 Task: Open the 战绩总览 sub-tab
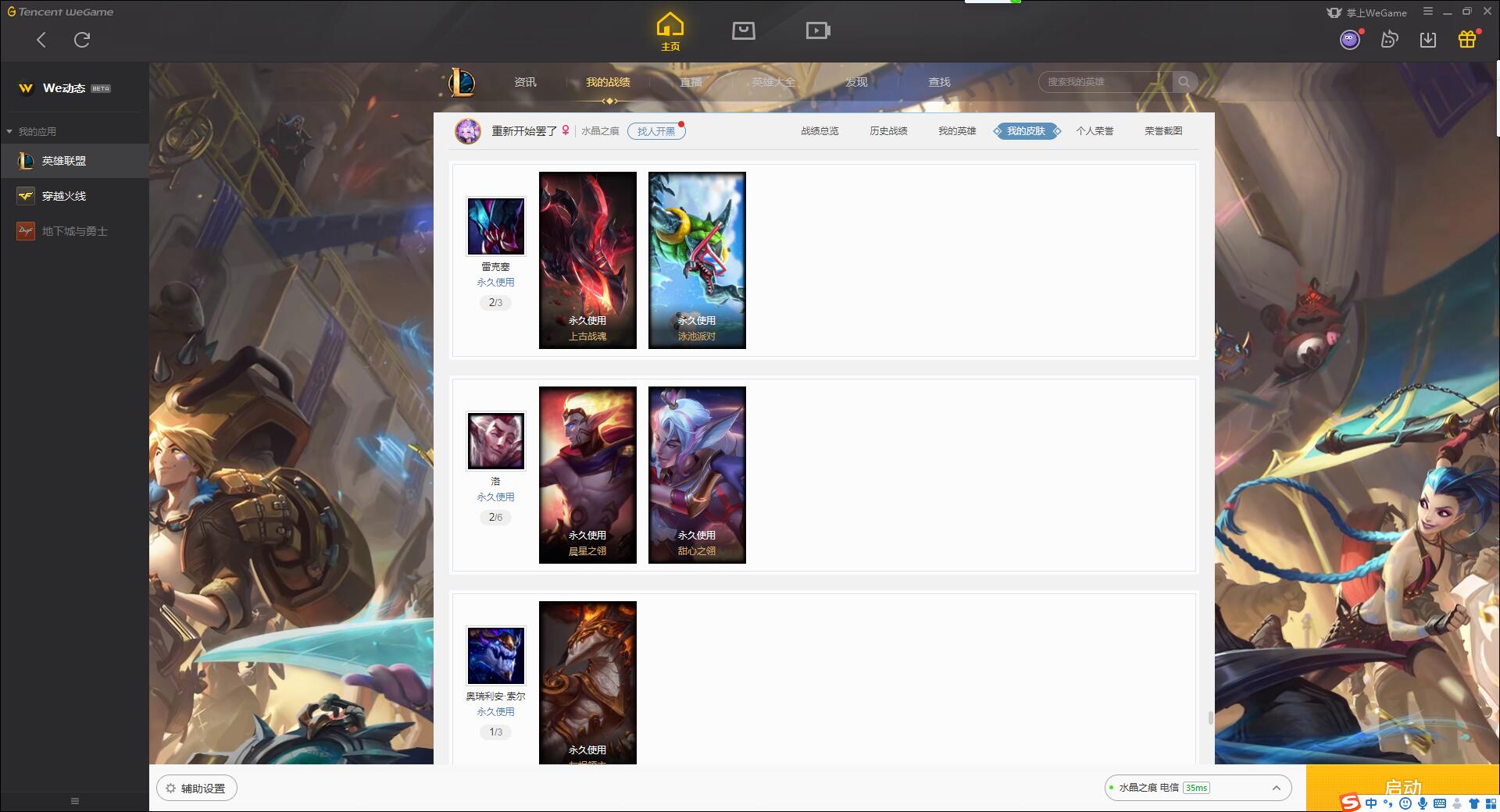[820, 131]
